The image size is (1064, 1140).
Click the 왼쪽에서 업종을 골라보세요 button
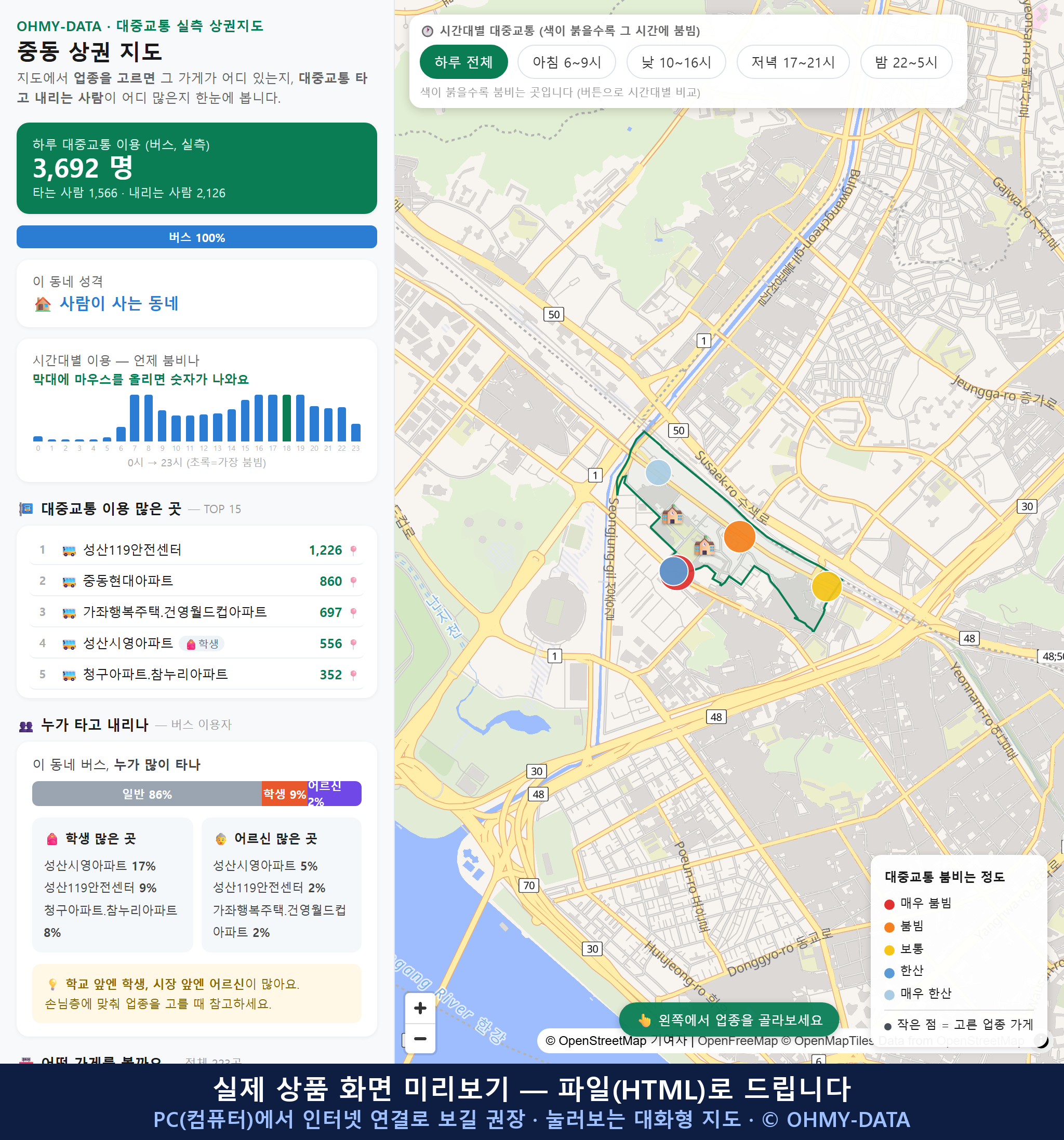click(729, 1020)
